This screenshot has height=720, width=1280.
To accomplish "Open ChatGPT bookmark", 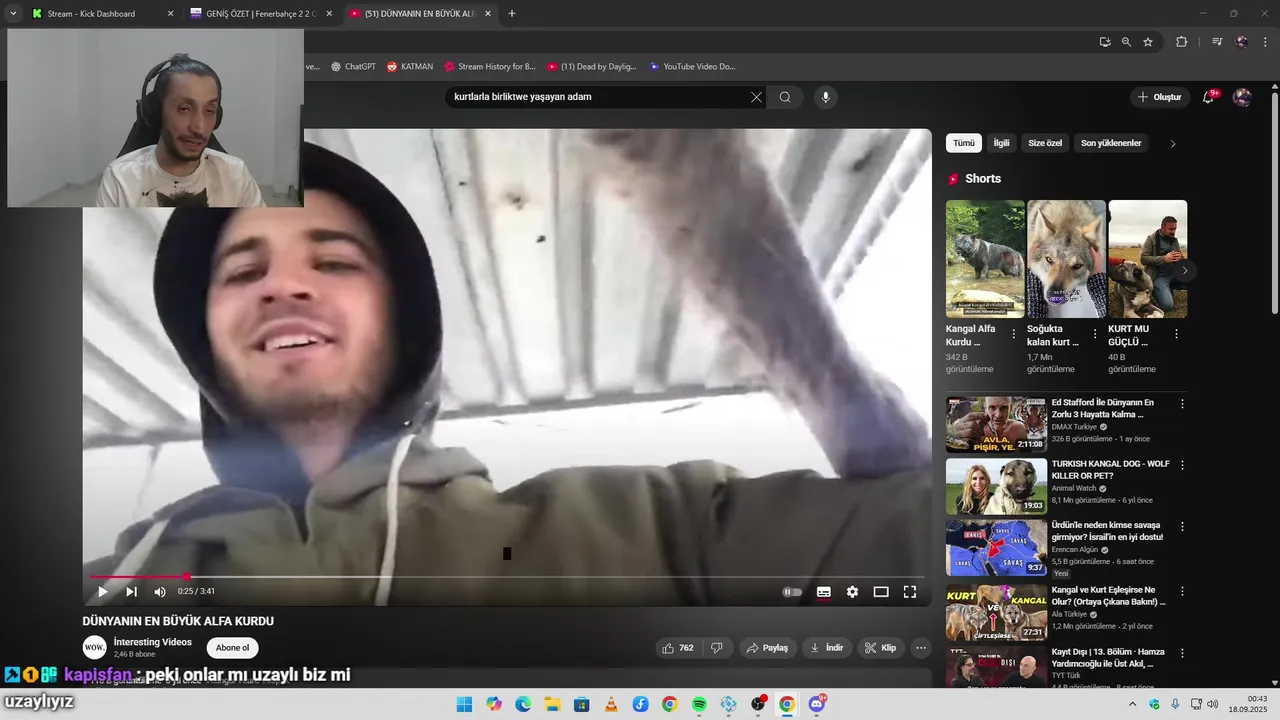I will point(353,67).
